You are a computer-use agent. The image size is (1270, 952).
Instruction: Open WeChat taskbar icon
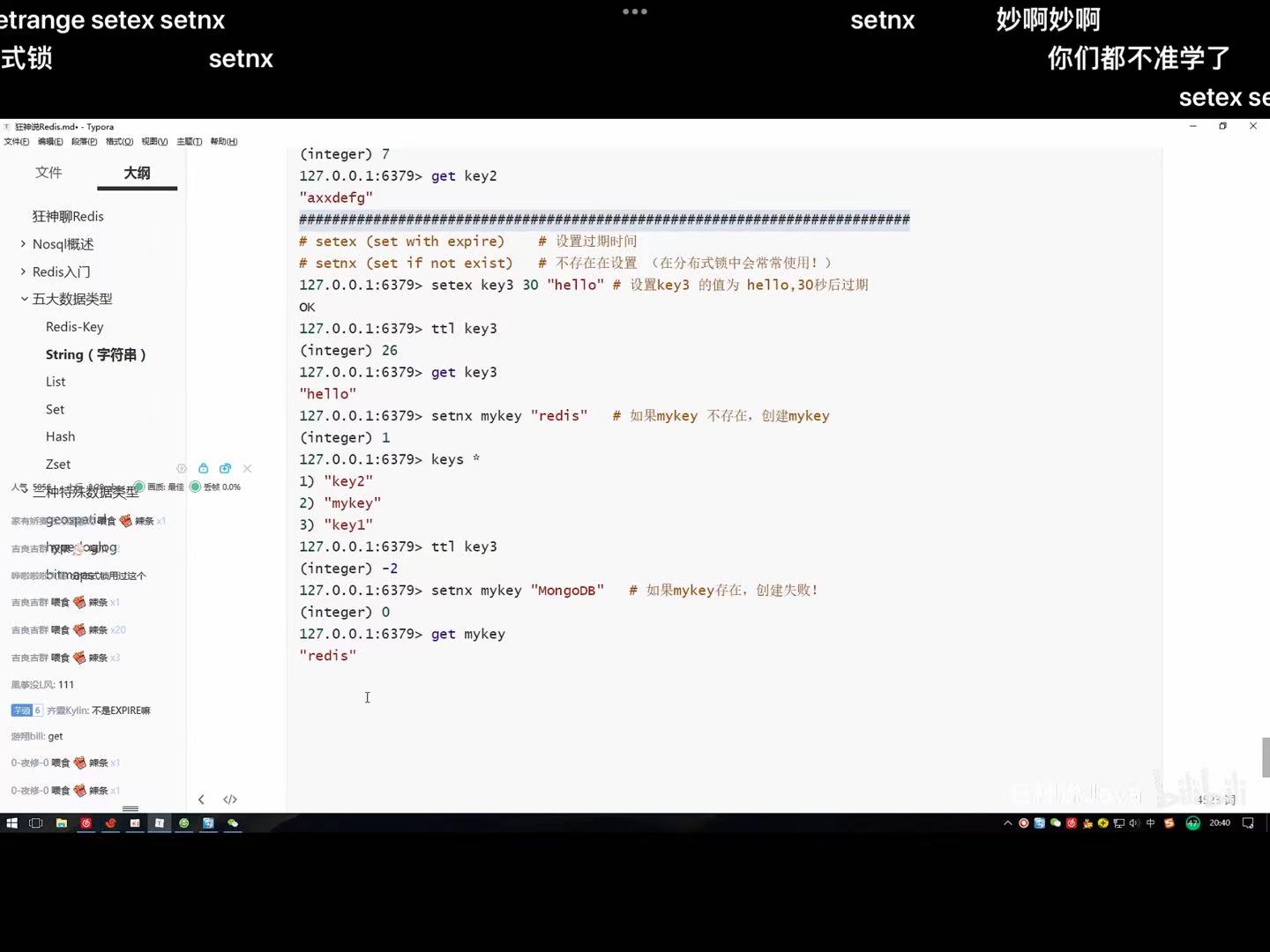pos(233,823)
